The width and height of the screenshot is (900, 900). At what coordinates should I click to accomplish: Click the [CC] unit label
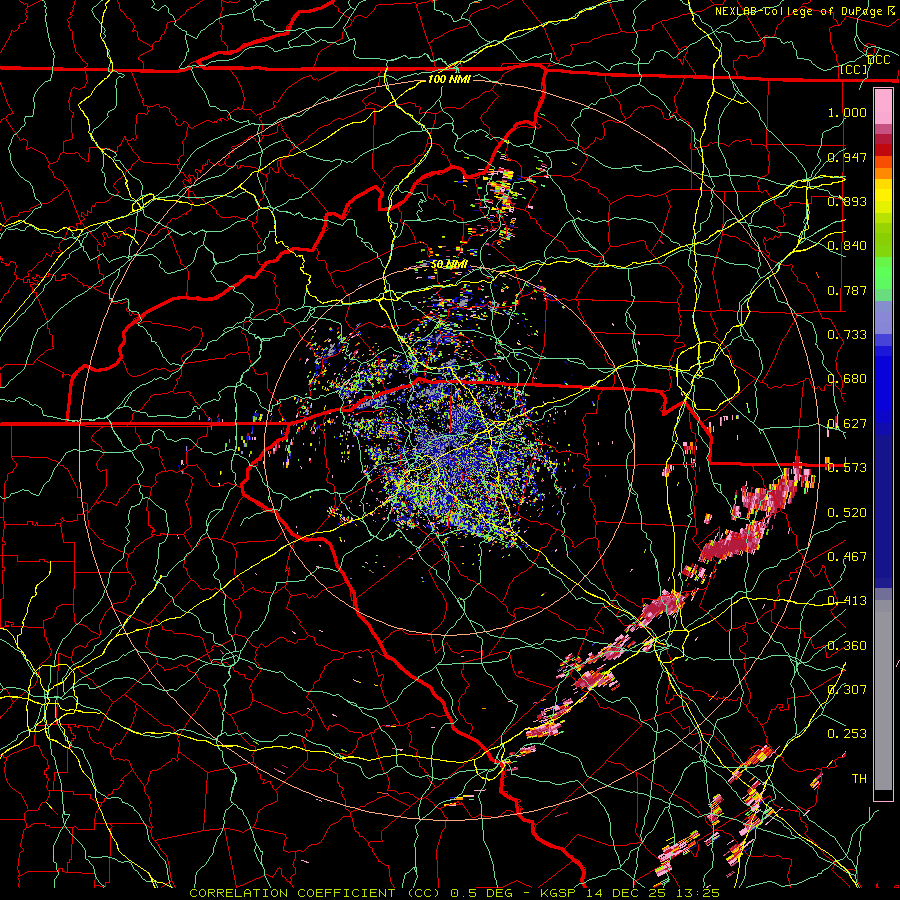tap(854, 69)
